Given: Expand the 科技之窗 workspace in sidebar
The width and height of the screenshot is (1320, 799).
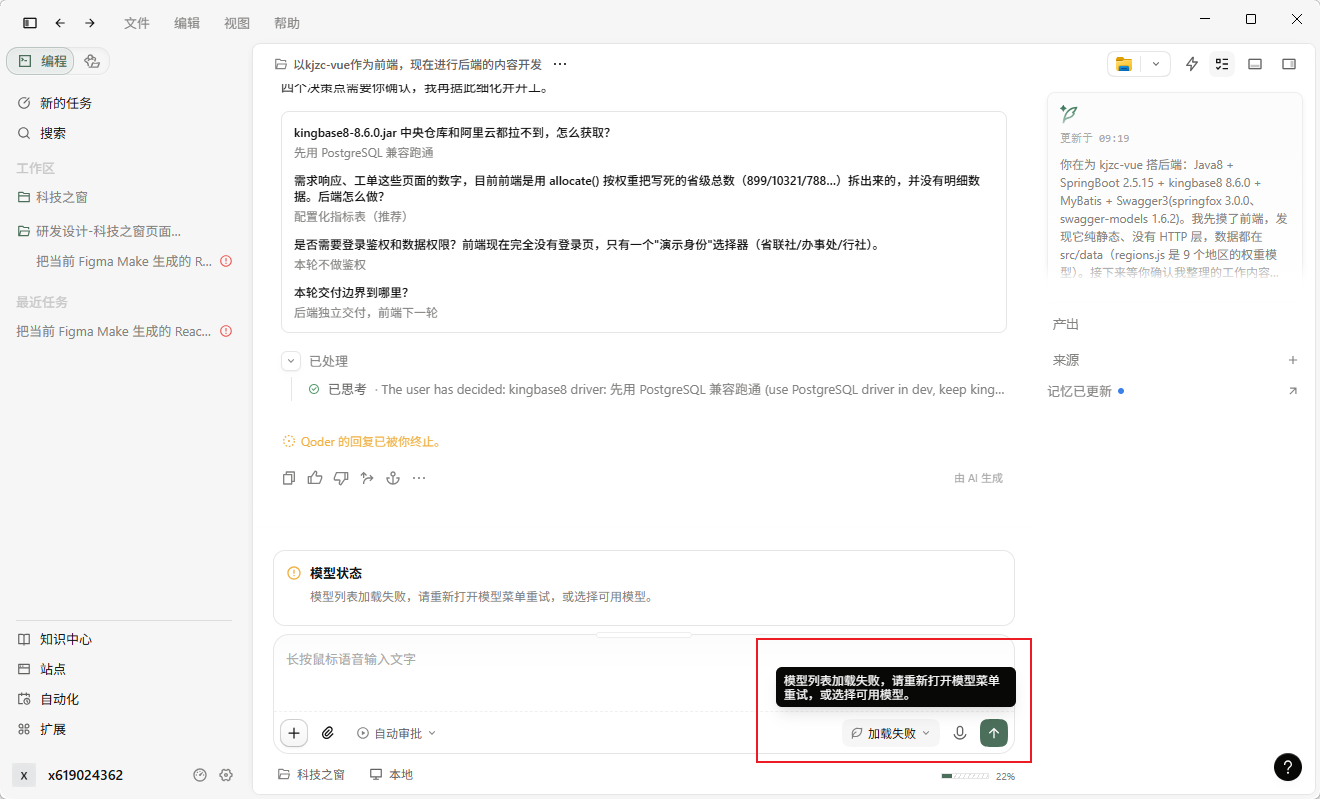Looking at the screenshot, I should point(62,197).
